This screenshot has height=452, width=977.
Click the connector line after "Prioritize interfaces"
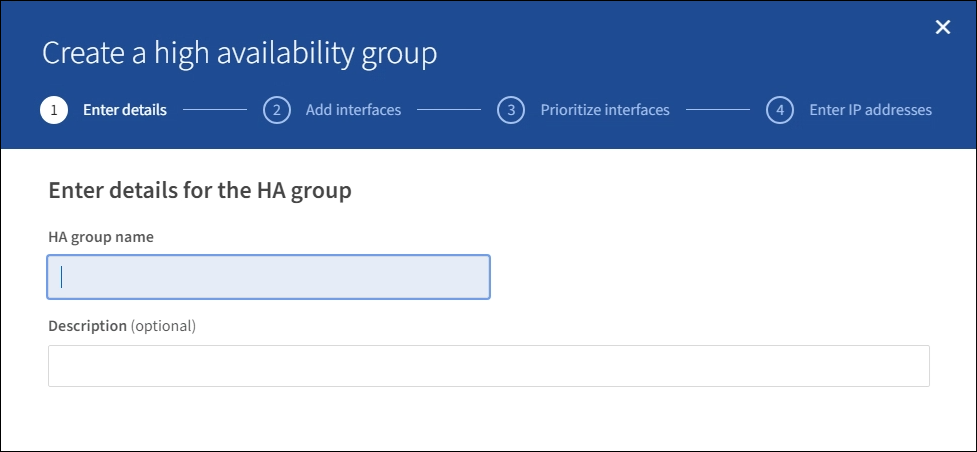pos(717,110)
